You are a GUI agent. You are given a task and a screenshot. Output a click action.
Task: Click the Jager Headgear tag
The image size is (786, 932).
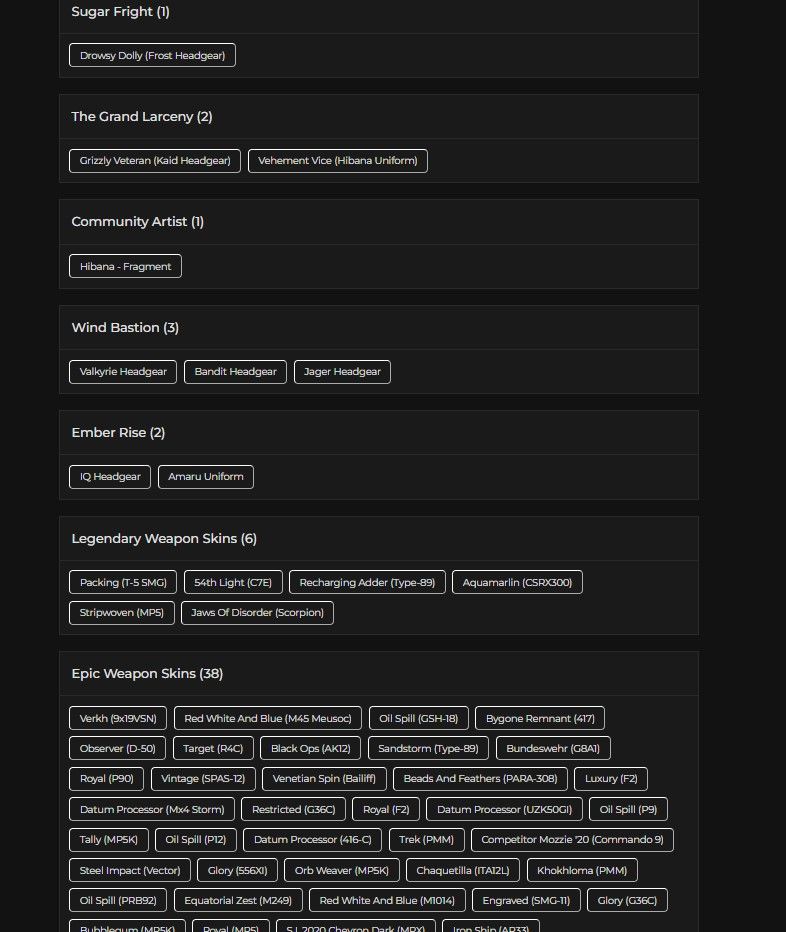point(342,371)
